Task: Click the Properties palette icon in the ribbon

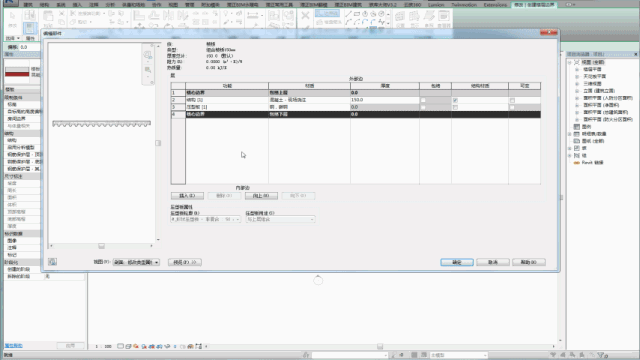Action: pos(29,28)
